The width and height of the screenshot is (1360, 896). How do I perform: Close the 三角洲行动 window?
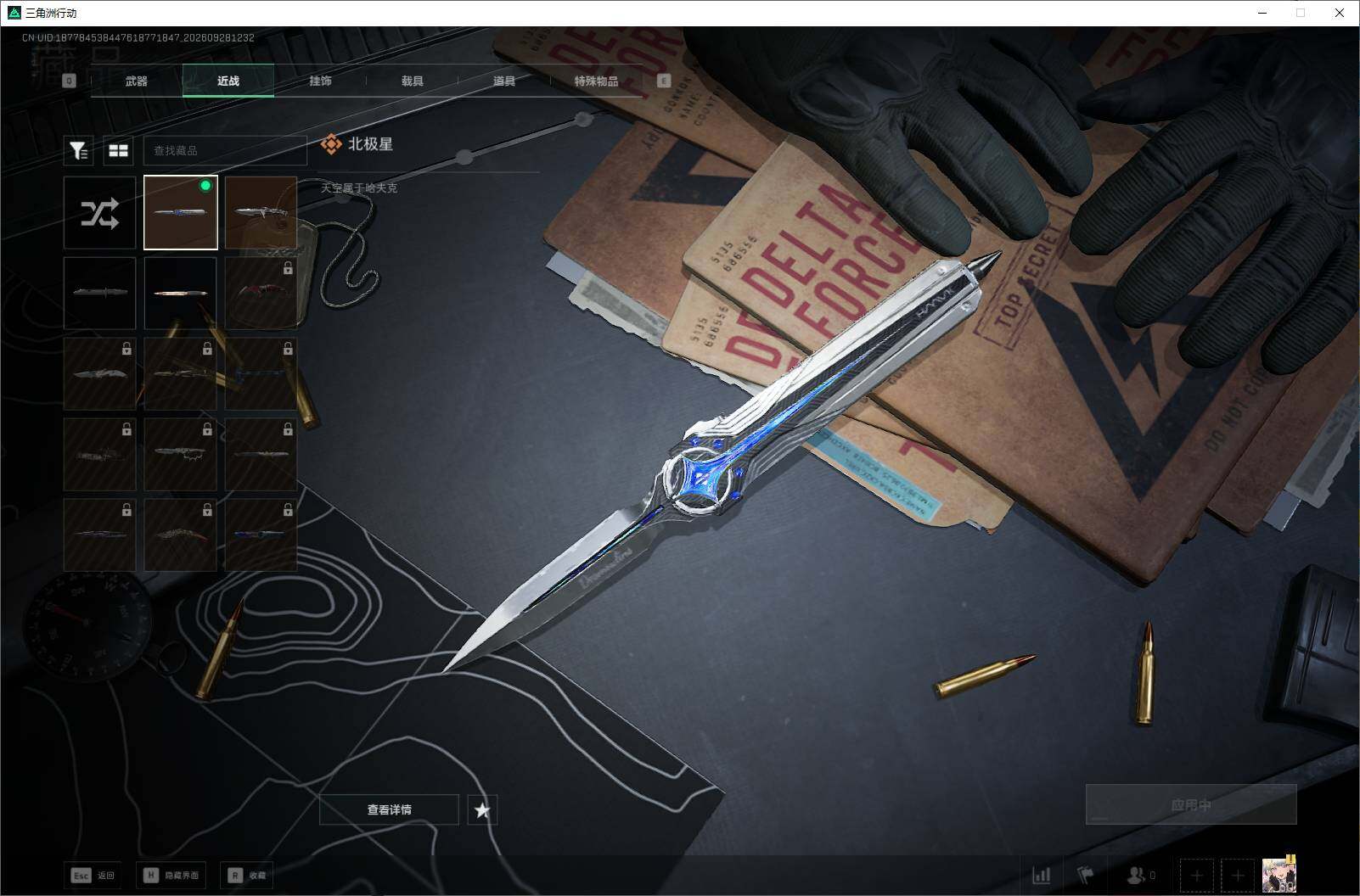click(1340, 13)
